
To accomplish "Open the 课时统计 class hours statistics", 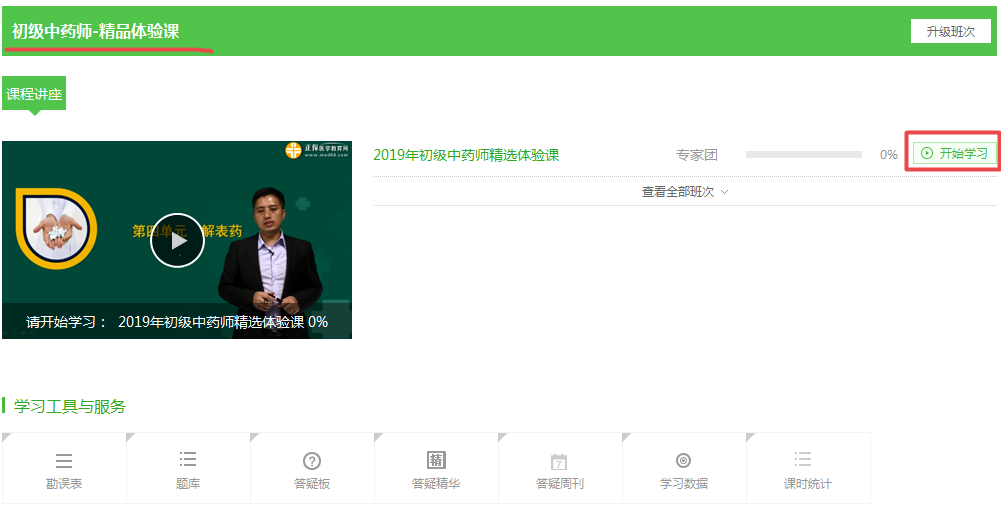I will click(x=807, y=469).
